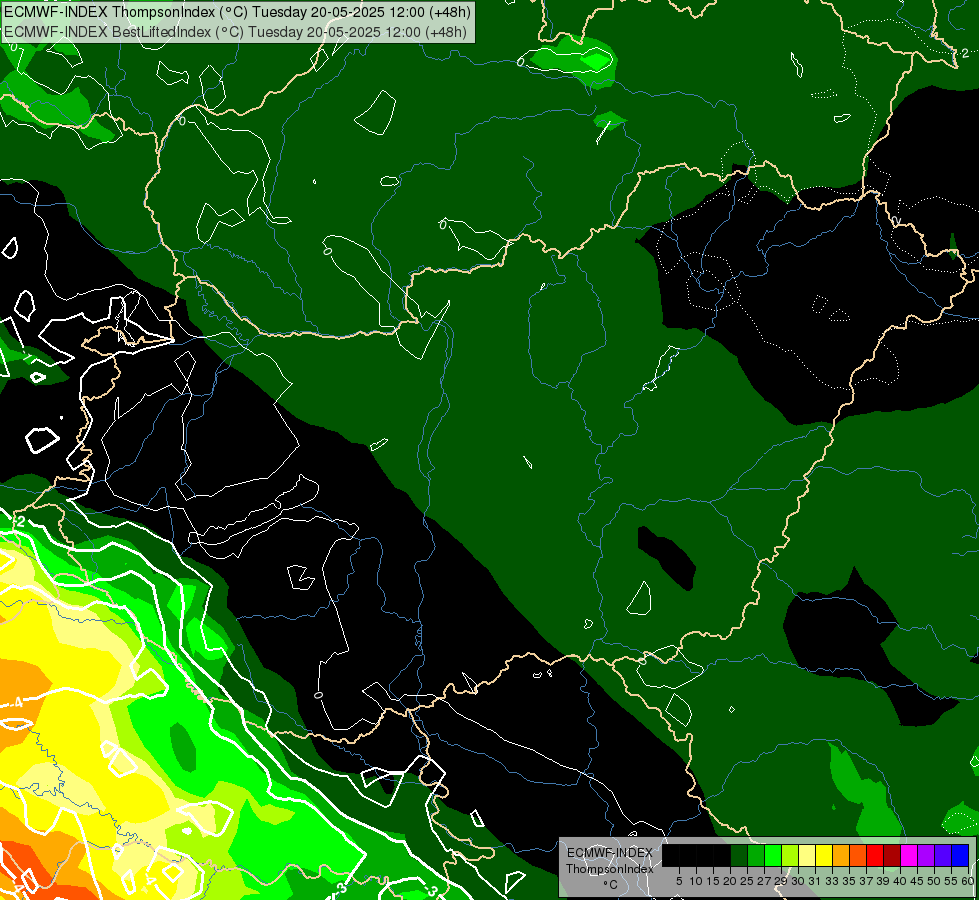Pick the dark red 39–40 legend swatch
The height and width of the screenshot is (900, 979).
(892, 855)
